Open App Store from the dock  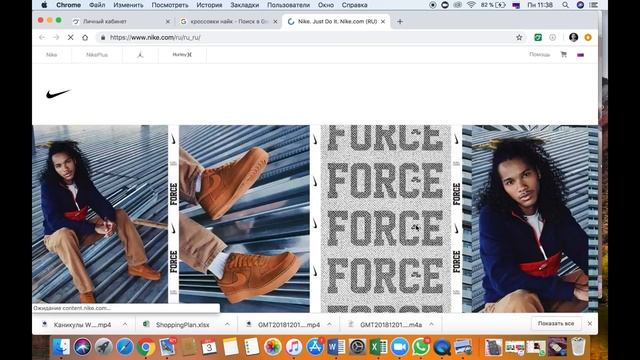[x=315, y=347]
